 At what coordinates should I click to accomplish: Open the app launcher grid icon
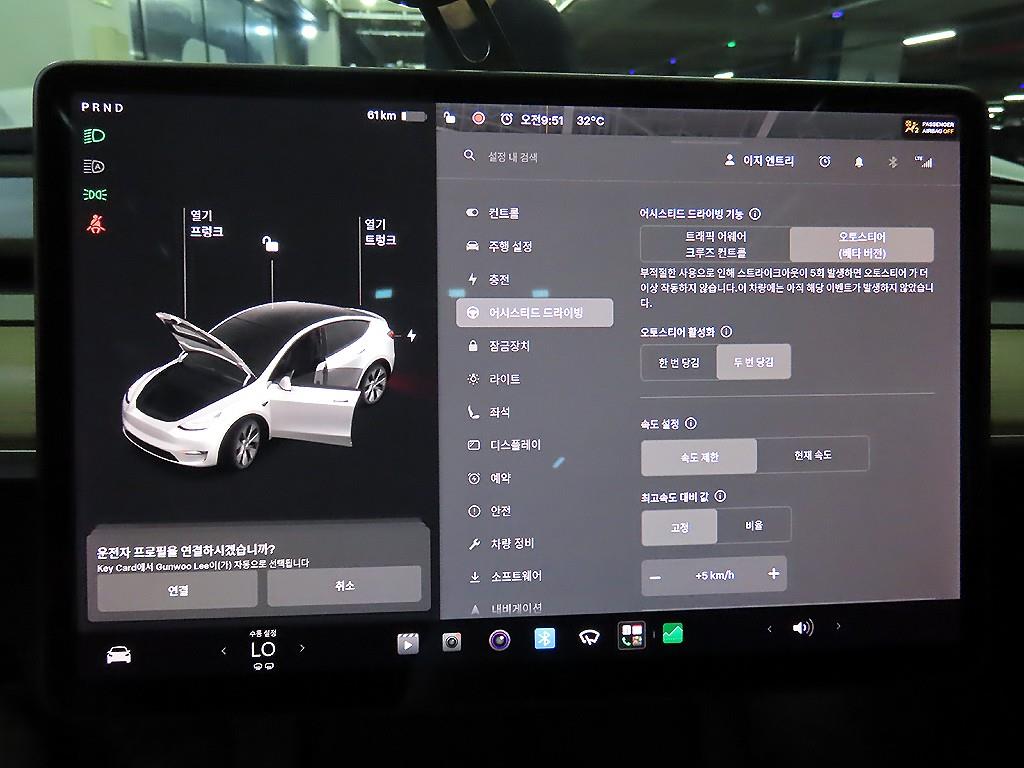(632, 635)
